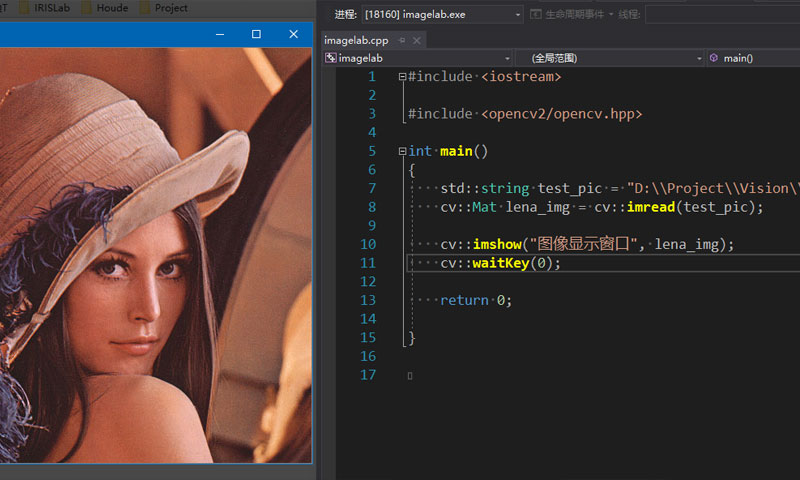Click the int main() declaration on line 5

pyautogui.click(x=448, y=151)
